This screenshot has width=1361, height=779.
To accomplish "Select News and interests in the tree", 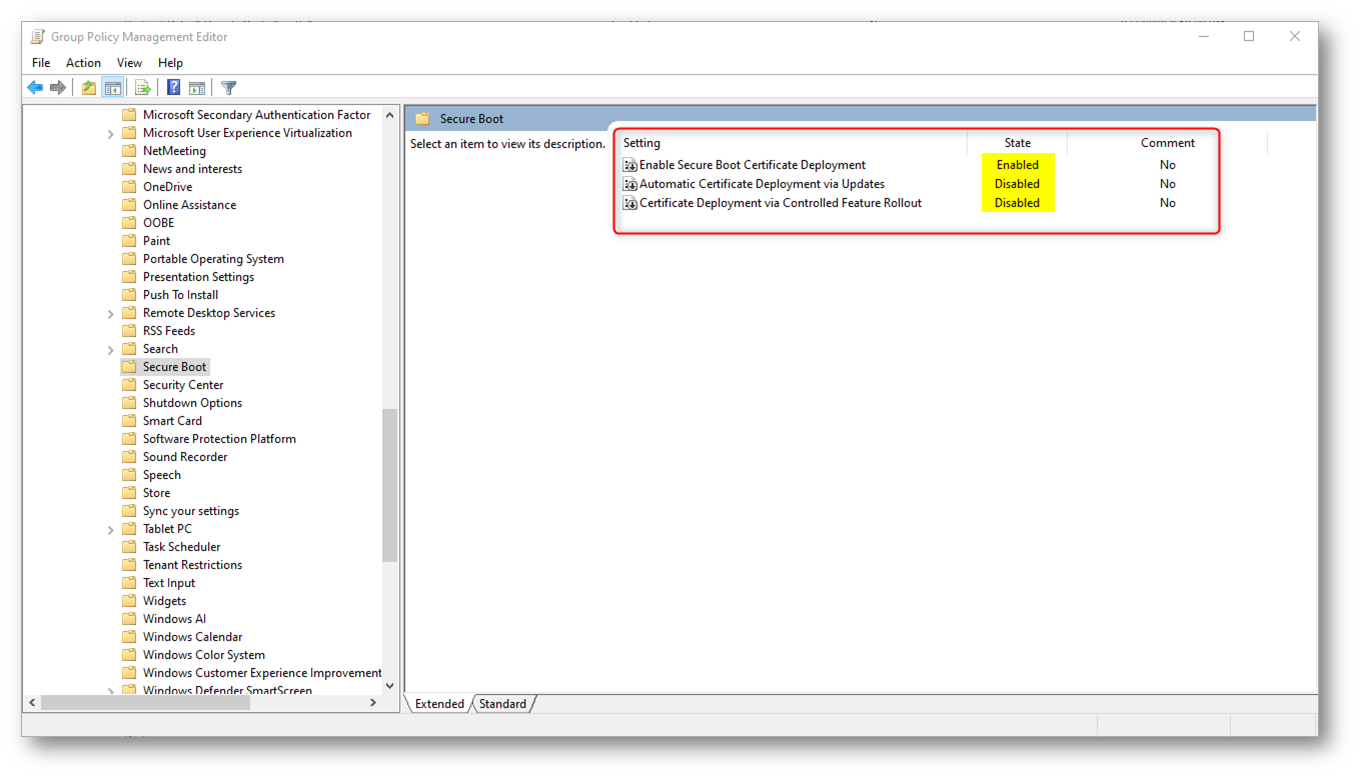I will coord(192,169).
